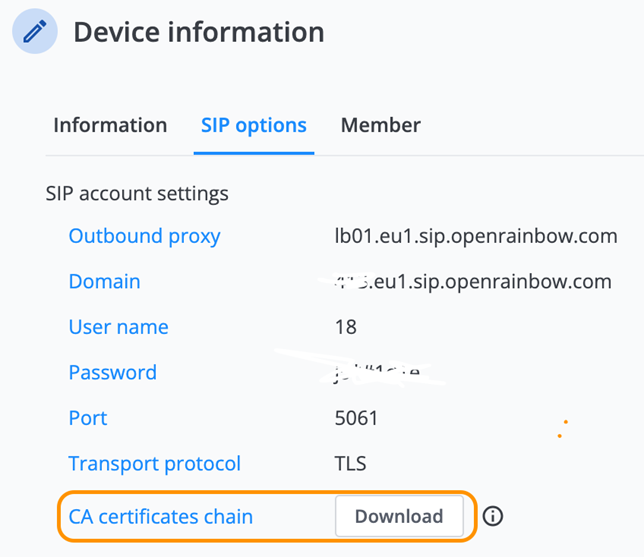The height and width of the screenshot is (557, 644).
Task: Click the Password label
Action: (113, 373)
